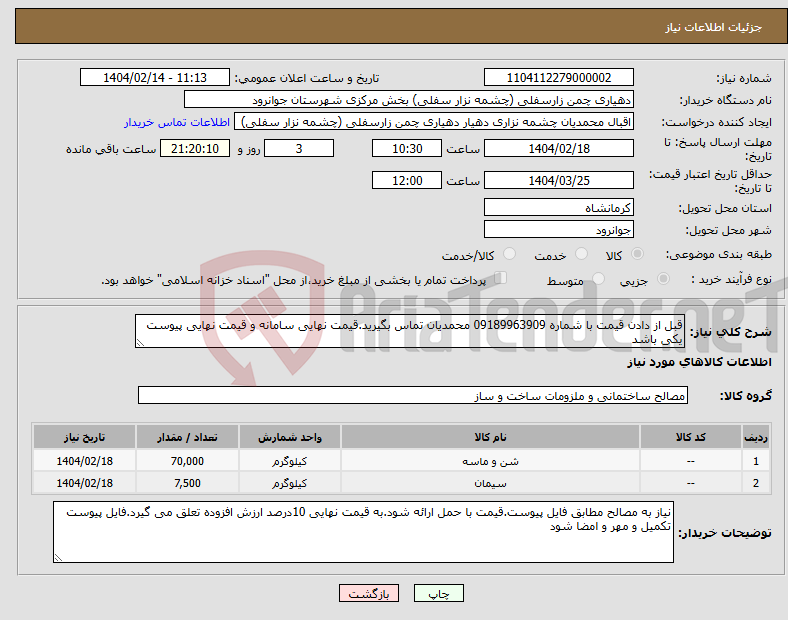Click the general need description text area
The width and height of the screenshot is (788, 620).
(x=410, y=331)
